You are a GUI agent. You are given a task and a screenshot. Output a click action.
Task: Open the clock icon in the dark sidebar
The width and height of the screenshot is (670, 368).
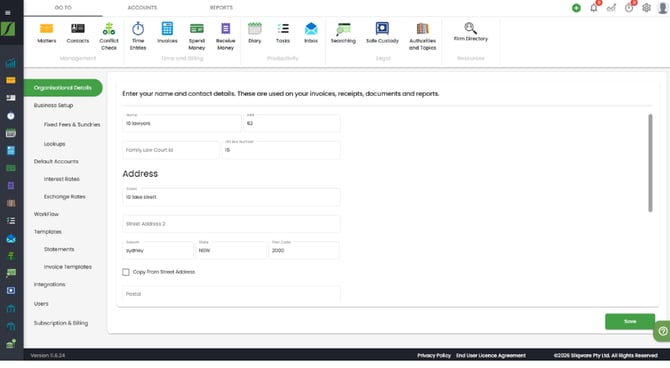coord(11,116)
